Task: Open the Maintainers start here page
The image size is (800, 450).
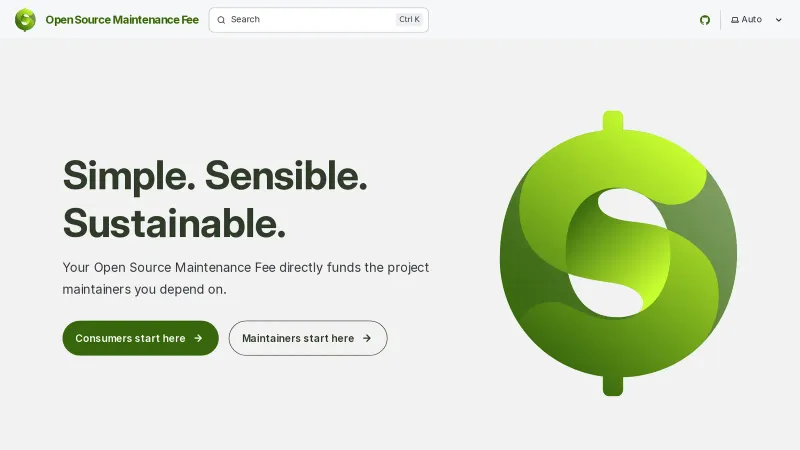Action: (x=308, y=338)
